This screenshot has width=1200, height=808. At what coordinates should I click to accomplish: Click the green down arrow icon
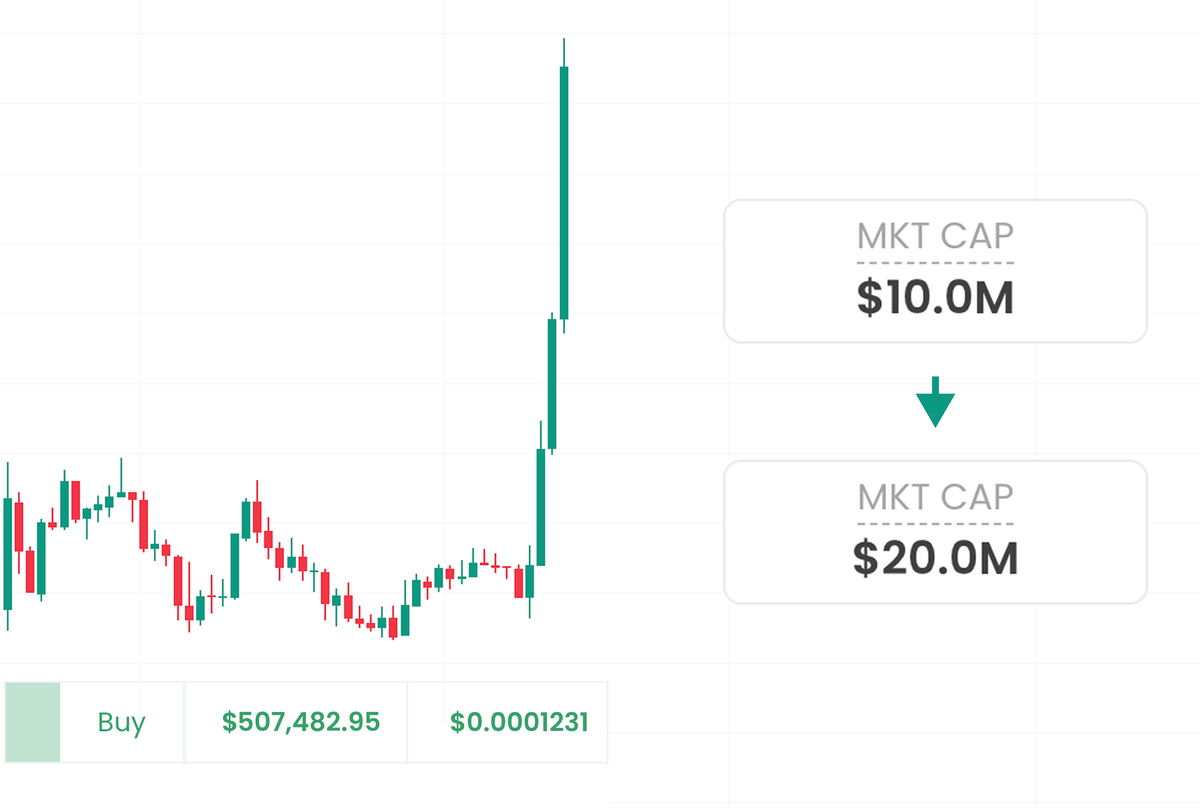click(x=935, y=402)
